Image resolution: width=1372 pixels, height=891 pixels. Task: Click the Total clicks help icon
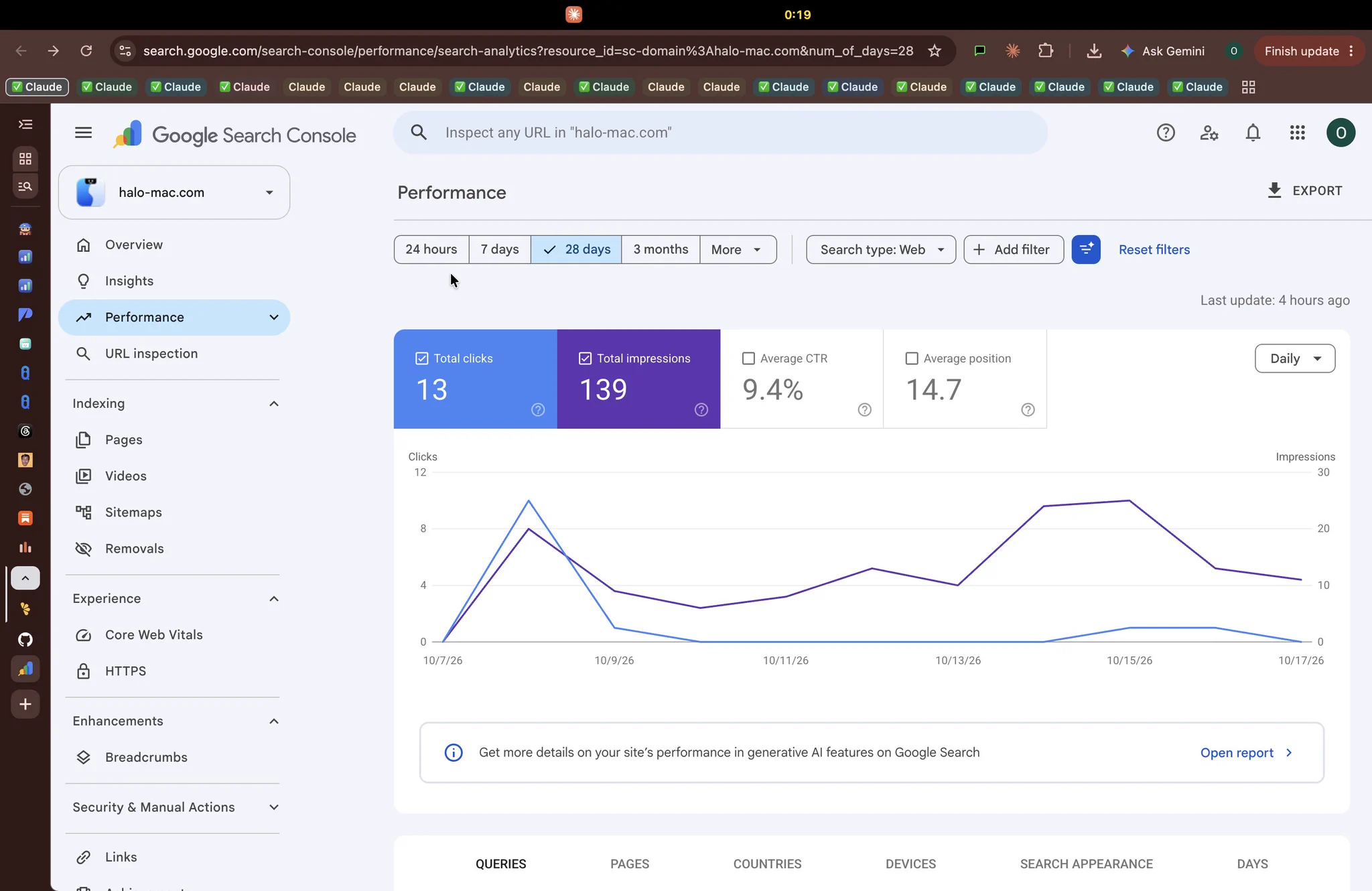point(538,409)
